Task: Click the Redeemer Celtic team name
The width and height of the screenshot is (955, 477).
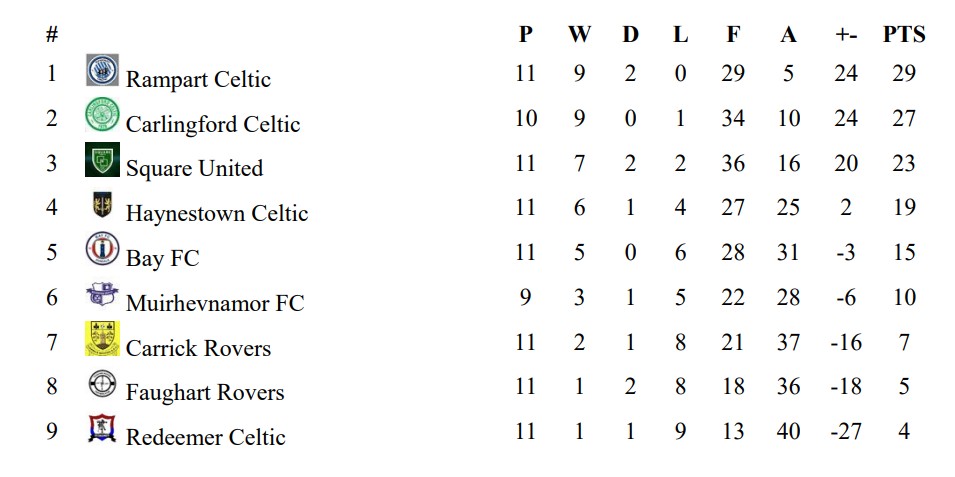Action: (205, 437)
